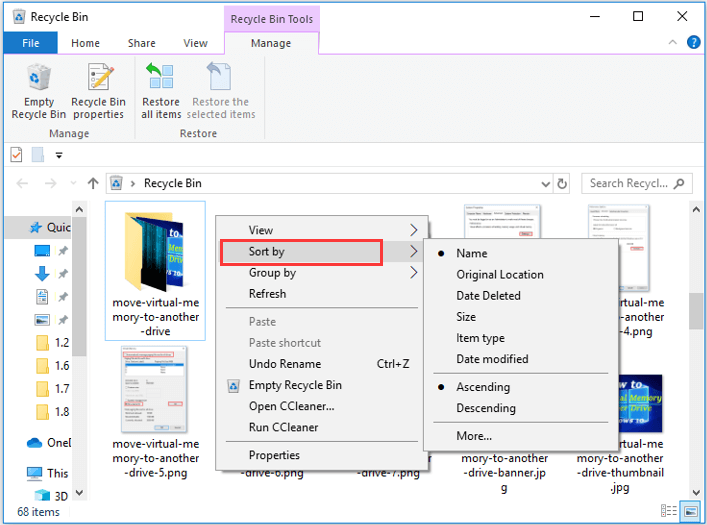
Task: Expand View submenu in context menu
Action: [x=322, y=230]
